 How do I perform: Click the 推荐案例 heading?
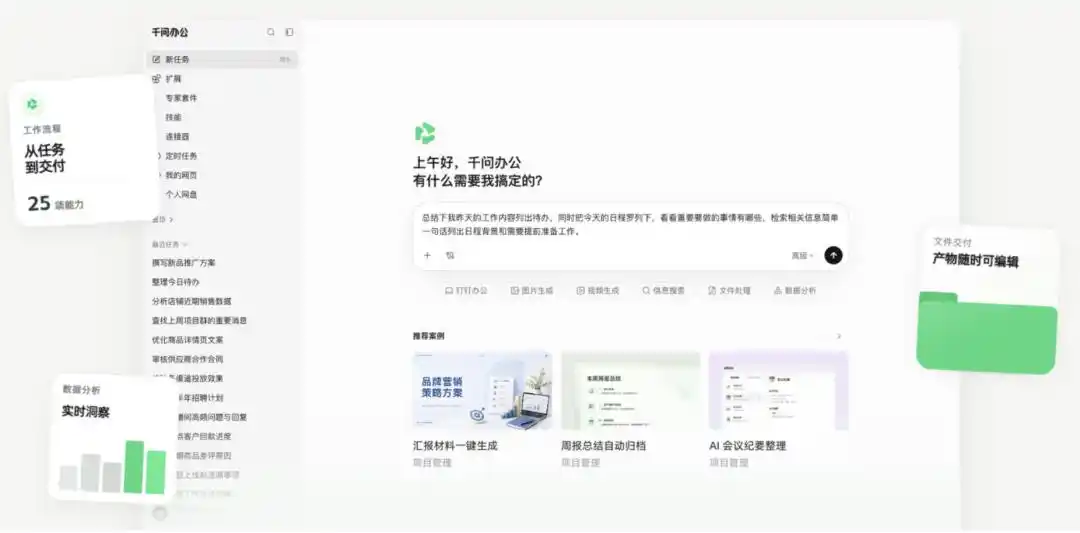click(428, 336)
